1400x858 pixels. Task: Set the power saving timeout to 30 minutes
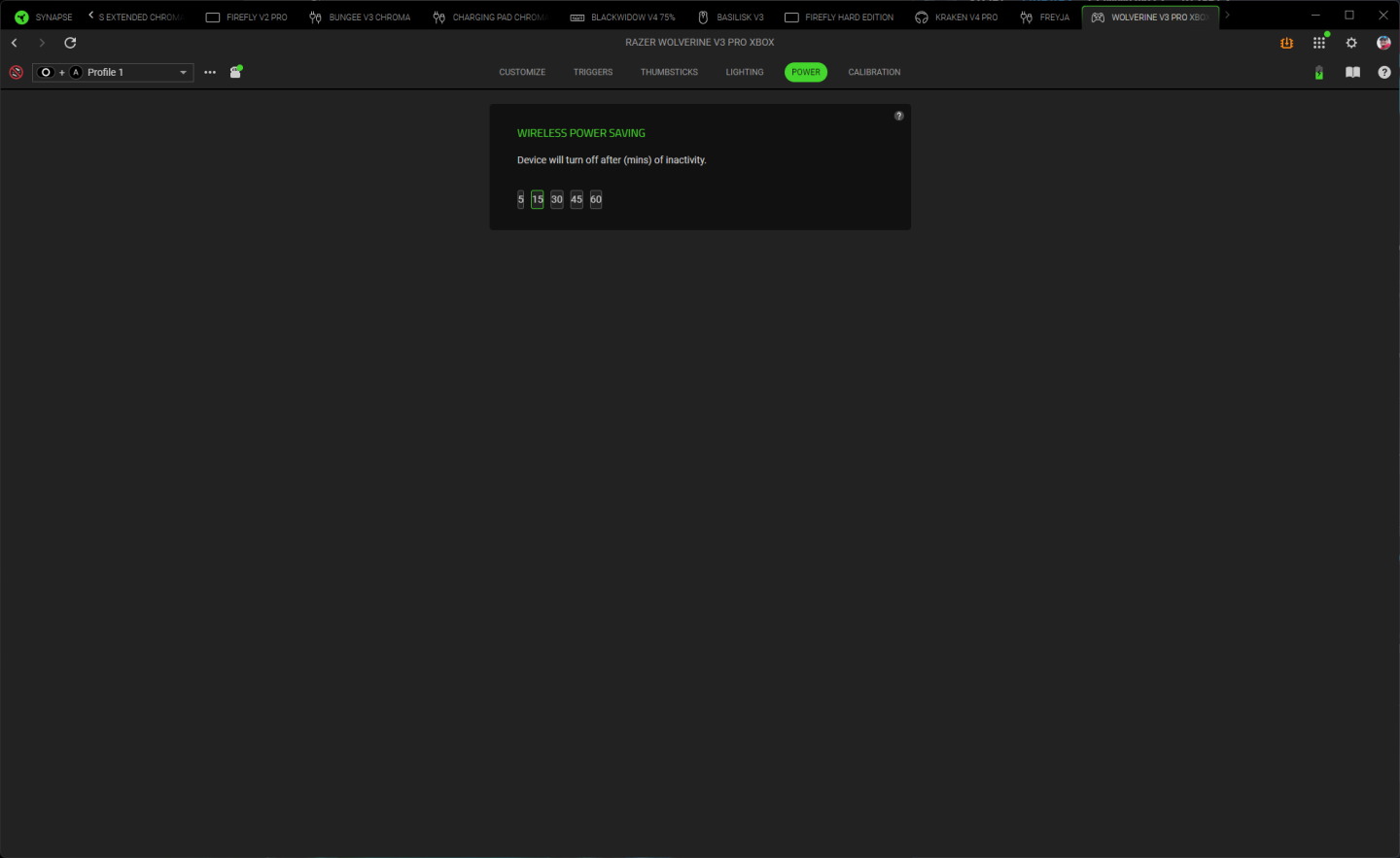click(x=557, y=199)
